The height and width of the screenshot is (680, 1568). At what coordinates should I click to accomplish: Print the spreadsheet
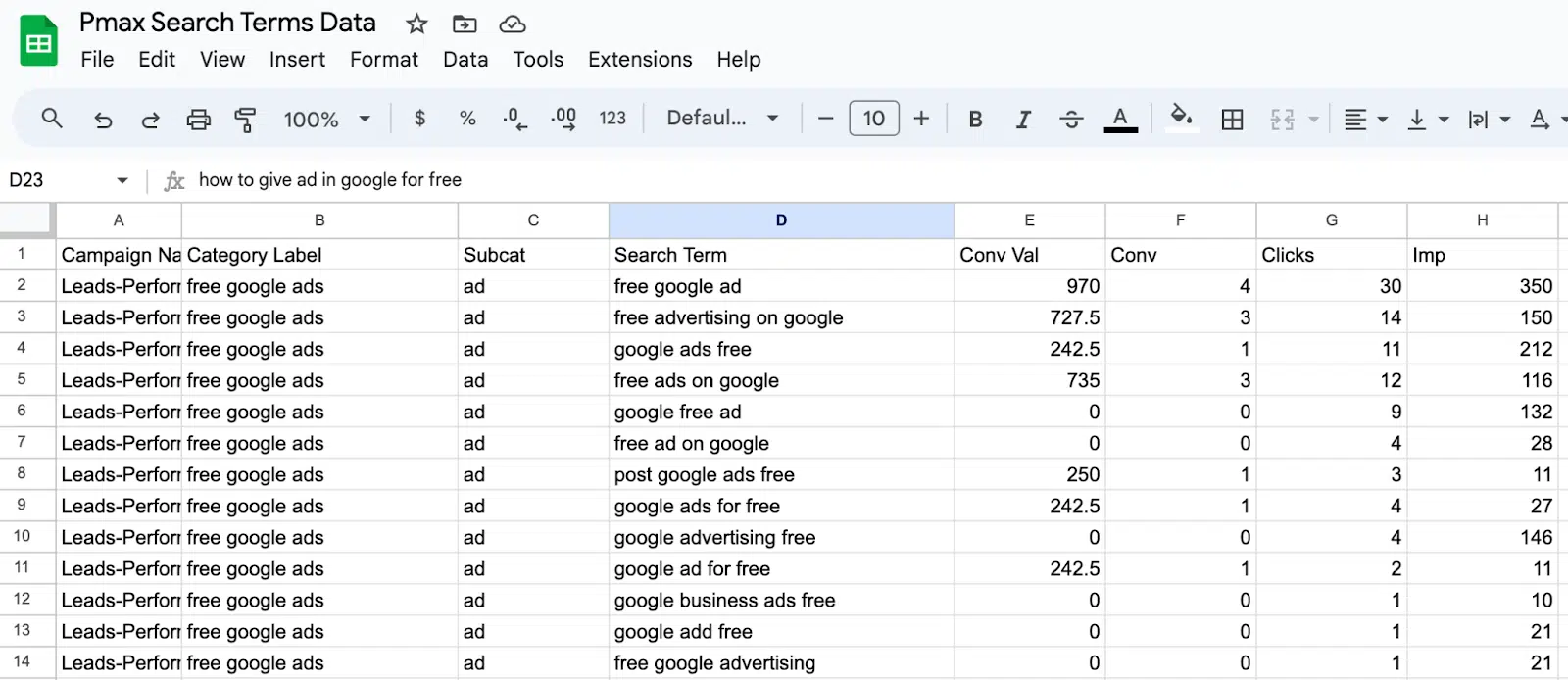(198, 120)
